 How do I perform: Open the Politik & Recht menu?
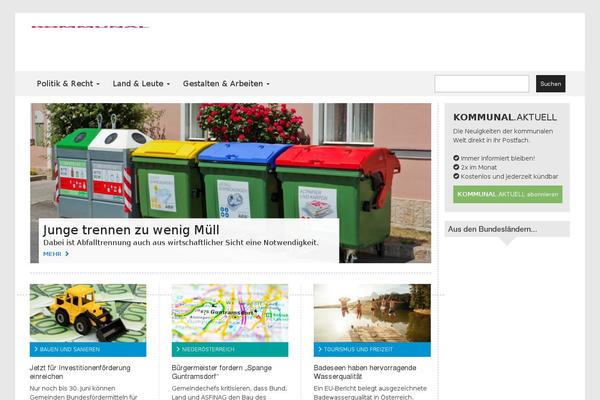pyautogui.click(x=68, y=83)
